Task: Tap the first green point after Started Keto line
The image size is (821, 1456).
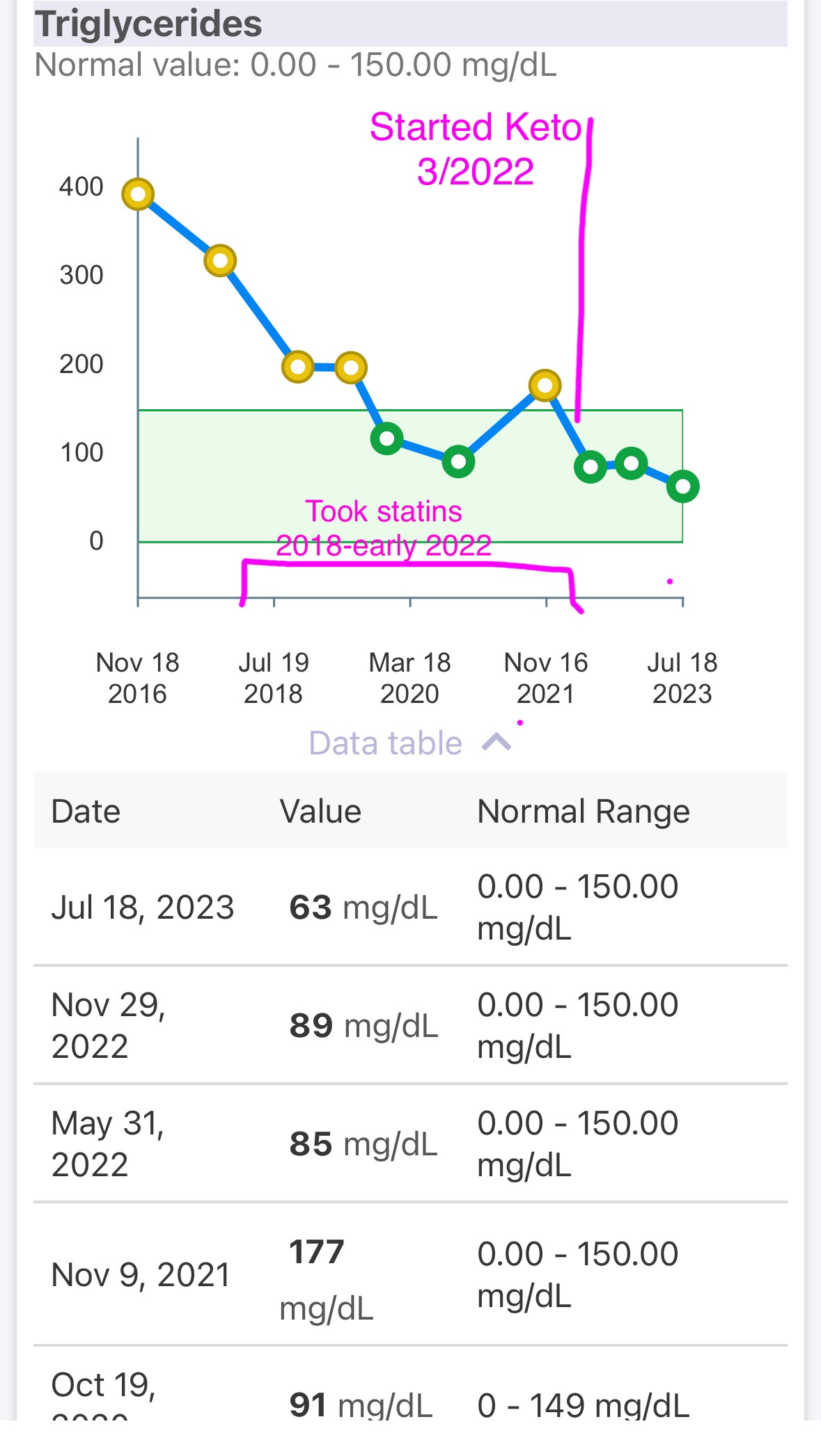Action: [591, 466]
